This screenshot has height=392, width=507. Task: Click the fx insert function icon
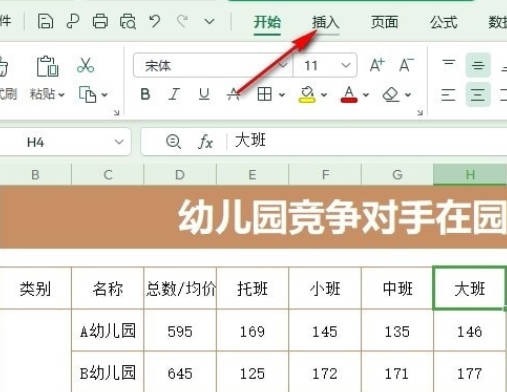point(205,142)
